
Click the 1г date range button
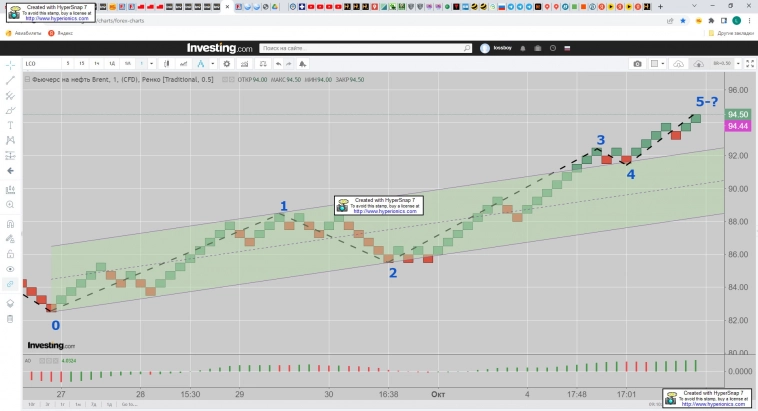(x=62, y=404)
